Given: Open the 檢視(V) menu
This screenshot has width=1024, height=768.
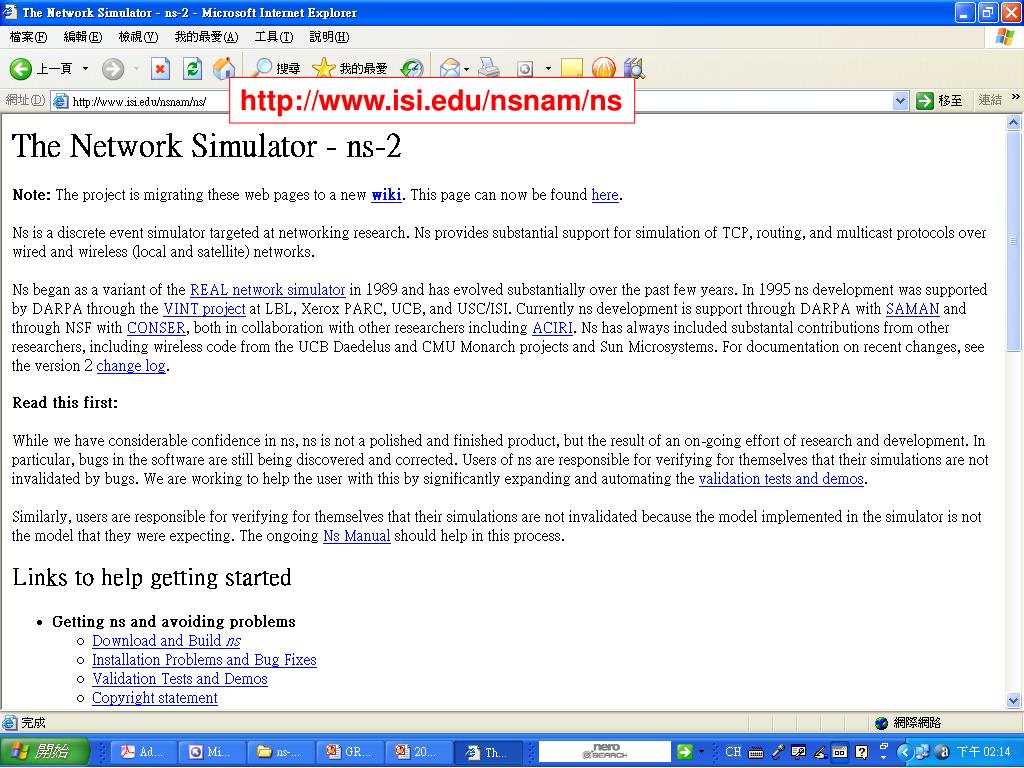Looking at the screenshot, I should [x=138, y=37].
